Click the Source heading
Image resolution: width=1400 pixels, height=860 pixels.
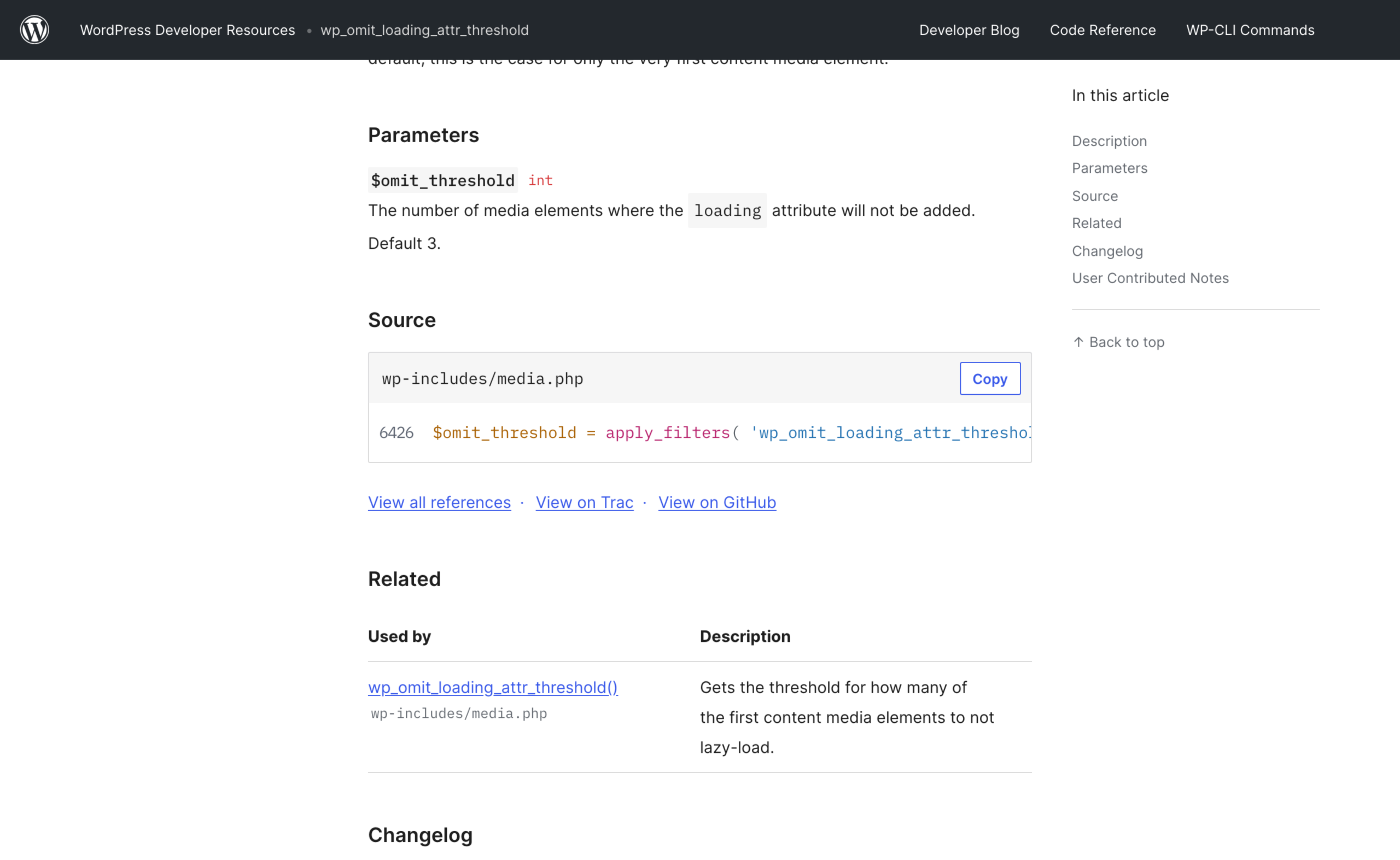click(x=401, y=320)
